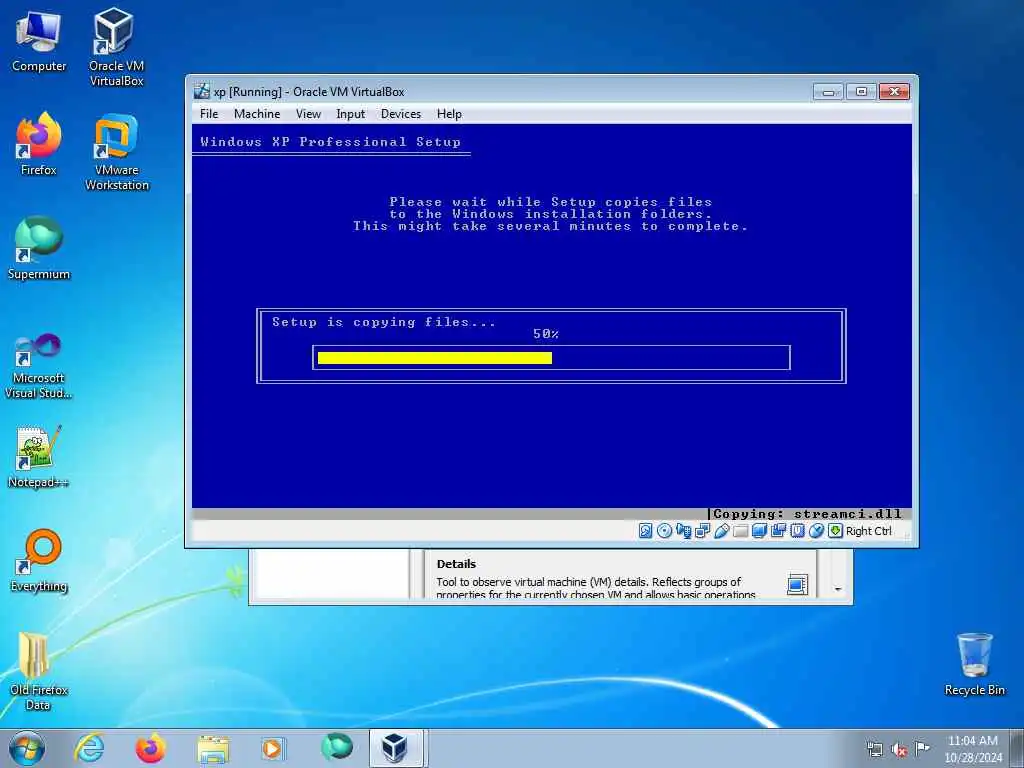Click the Details tool icon in VirtualBox Manager

tap(797, 584)
